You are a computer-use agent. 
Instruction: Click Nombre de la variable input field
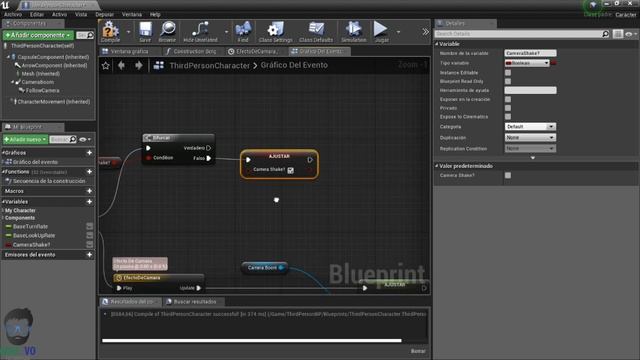click(530, 53)
